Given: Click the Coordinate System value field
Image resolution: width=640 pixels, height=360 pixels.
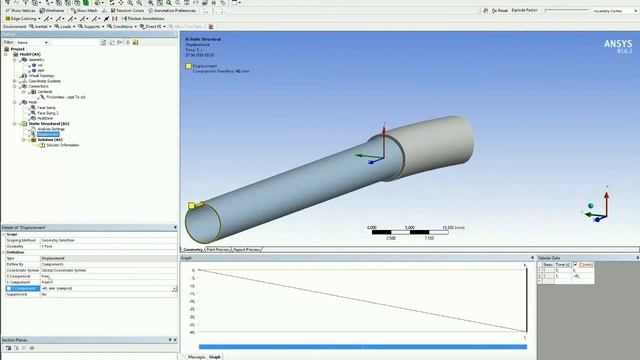Looking at the screenshot, I should pyautogui.click(x=109, y=271).
